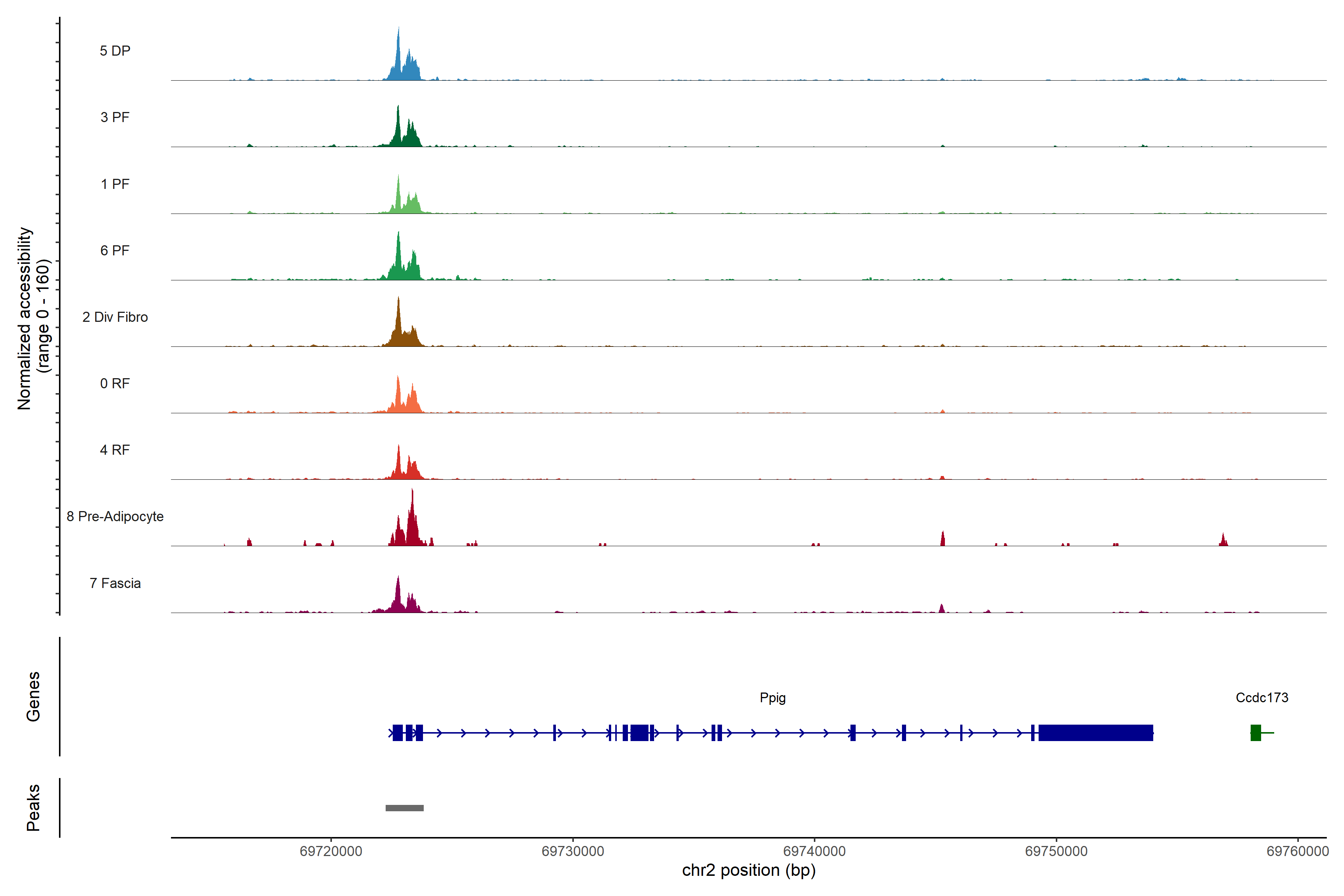This screenshot has width=1344, height=896.
Task: Click the gray peak region bar
Action: pos(405,808)
